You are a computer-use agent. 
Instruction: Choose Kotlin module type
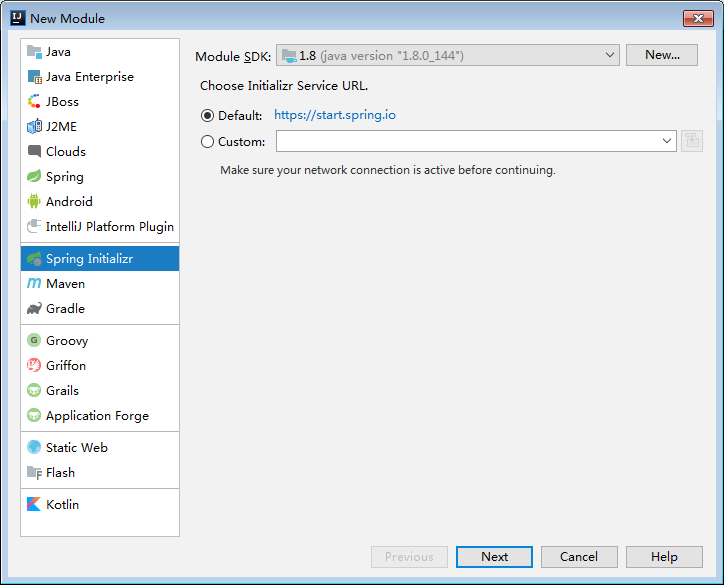coord(100,504)
